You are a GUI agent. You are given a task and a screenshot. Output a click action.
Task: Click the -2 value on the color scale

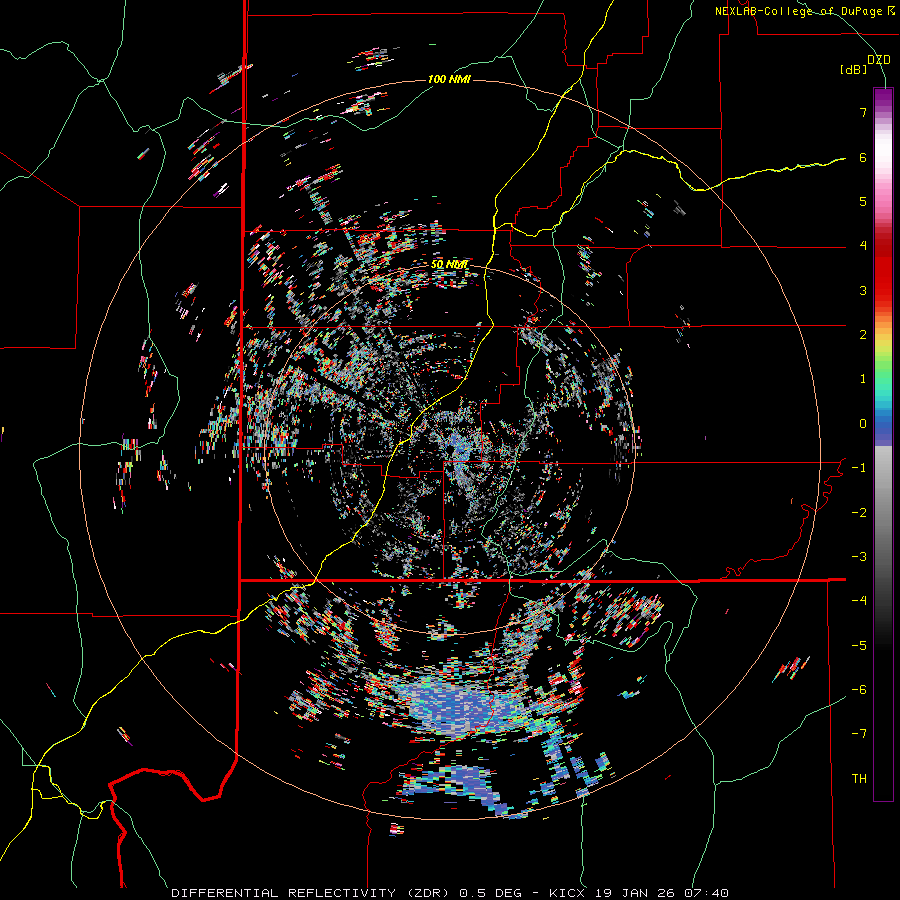tap(859, 513)
